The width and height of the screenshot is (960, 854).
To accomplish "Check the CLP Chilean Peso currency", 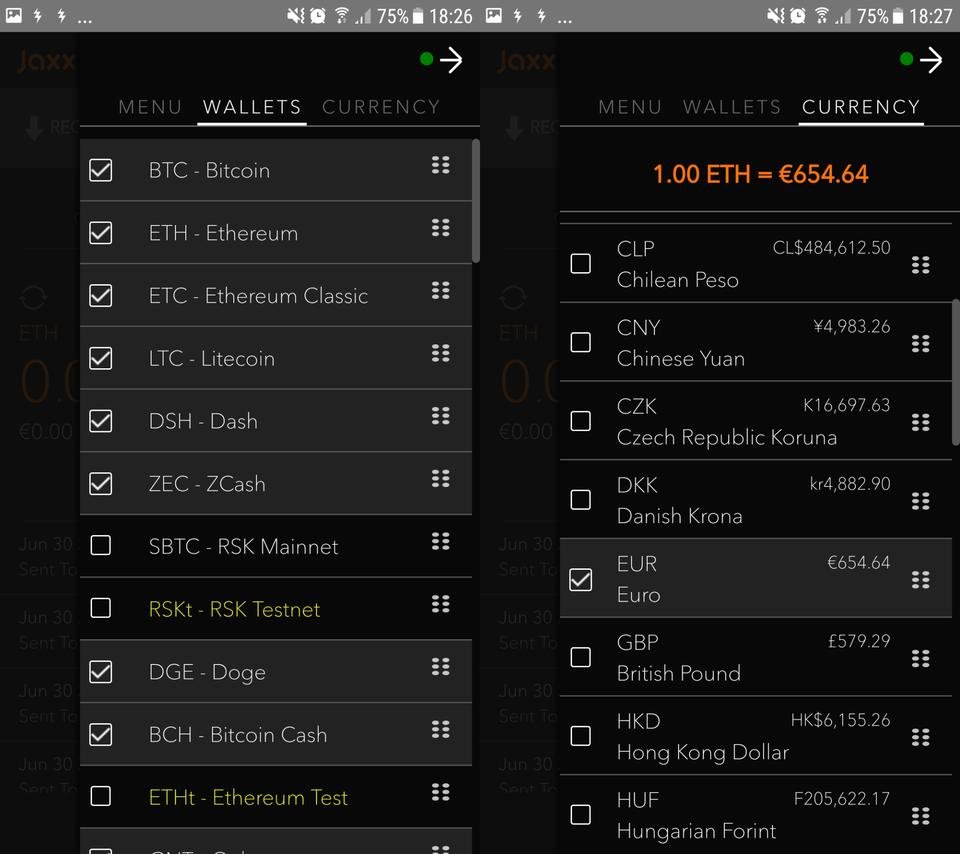I will tap(580, 263).
